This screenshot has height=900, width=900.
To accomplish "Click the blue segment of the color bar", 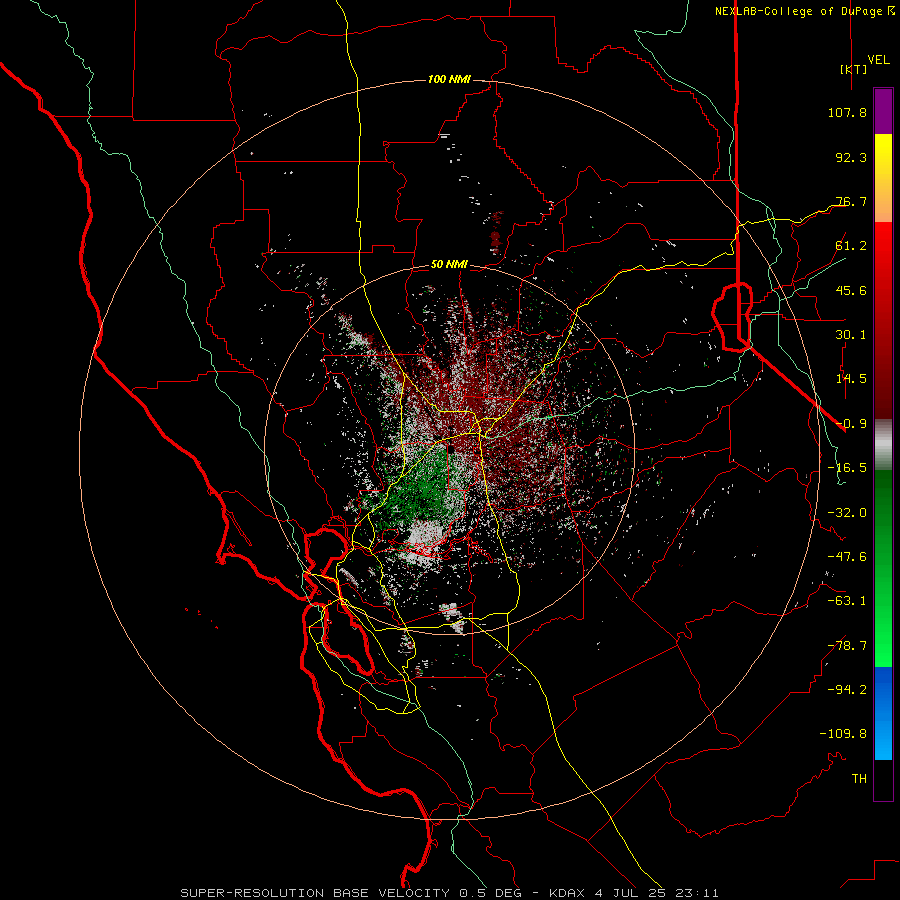I will tap(883, 713).
